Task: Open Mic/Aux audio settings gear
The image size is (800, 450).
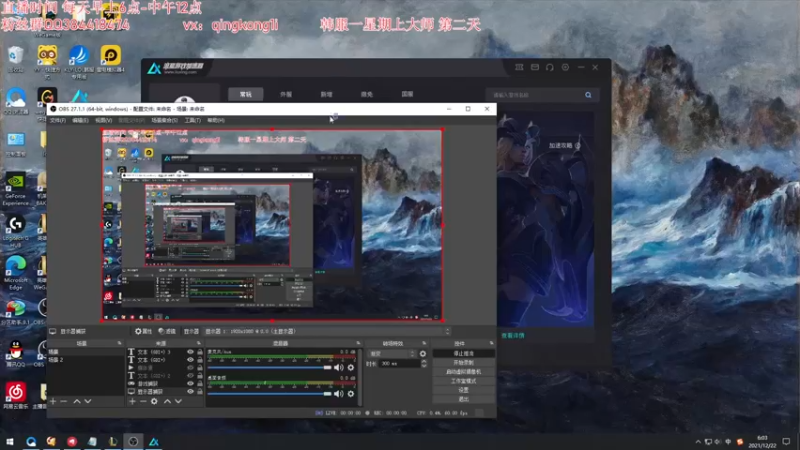Action: click(351, 367)
